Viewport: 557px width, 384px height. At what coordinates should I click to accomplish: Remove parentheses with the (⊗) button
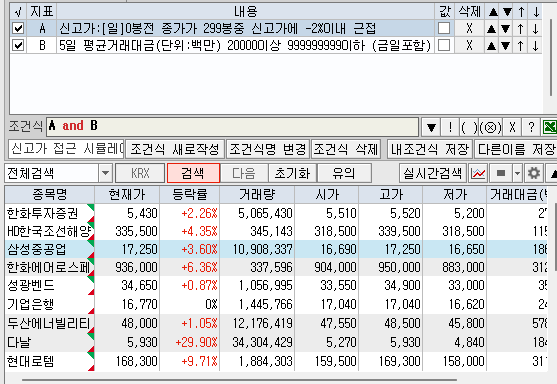(491, 127)
